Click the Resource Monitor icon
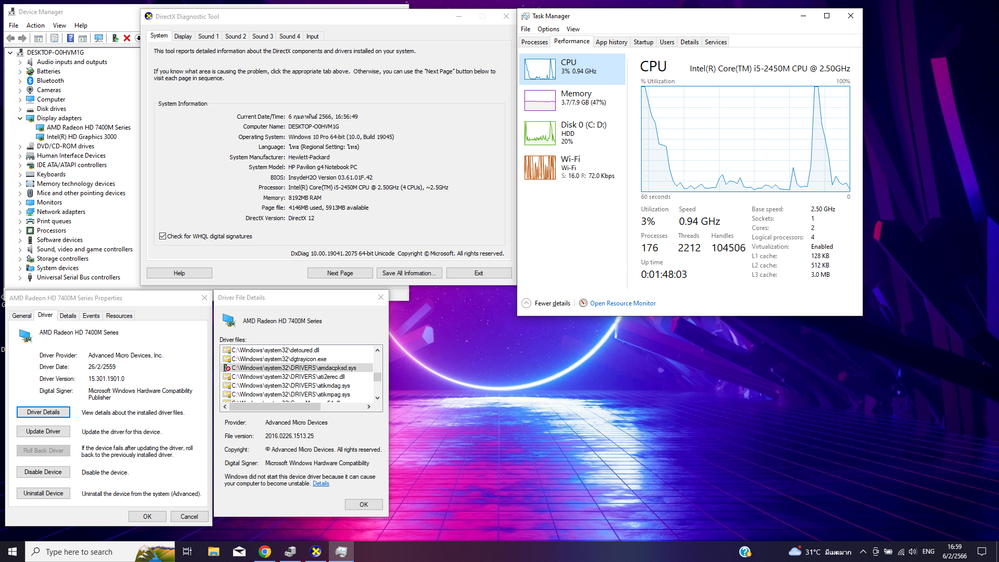This screenshot has width=999, height=562. [x=583, y=303]
